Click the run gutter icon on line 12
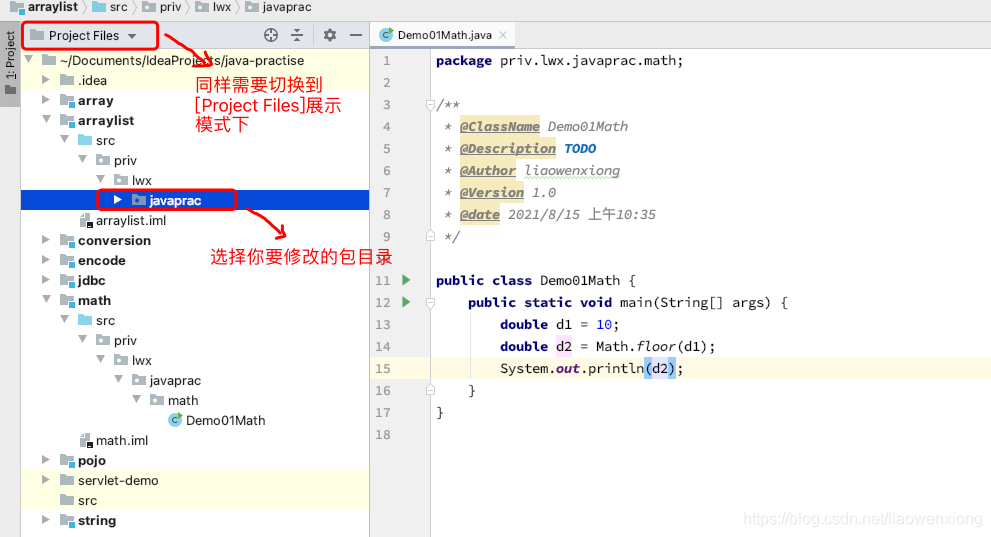The width and height of the screenshot is (991, 537). click(x=406, y=302)
